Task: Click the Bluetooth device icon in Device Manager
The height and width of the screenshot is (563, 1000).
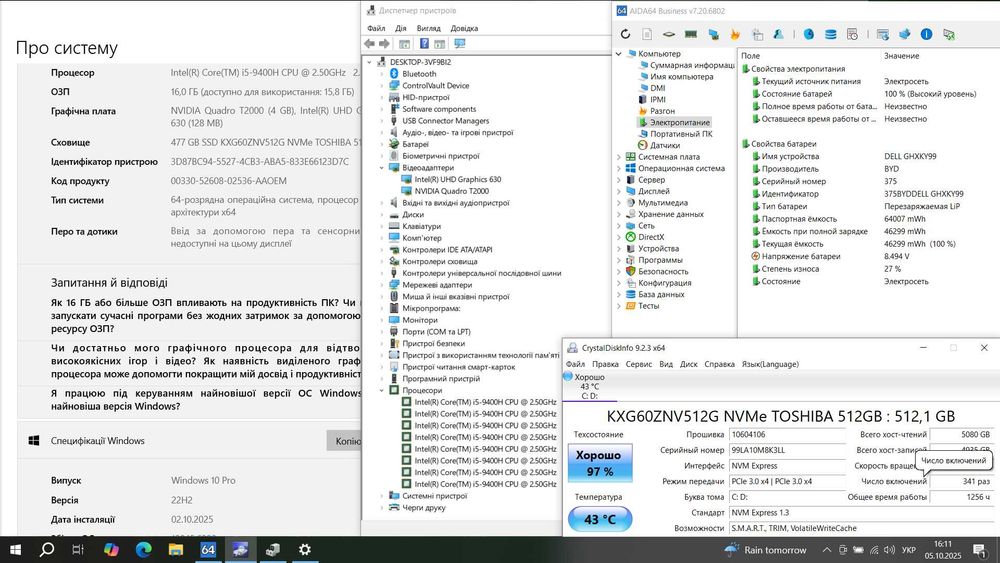Action: coord(394,74)
